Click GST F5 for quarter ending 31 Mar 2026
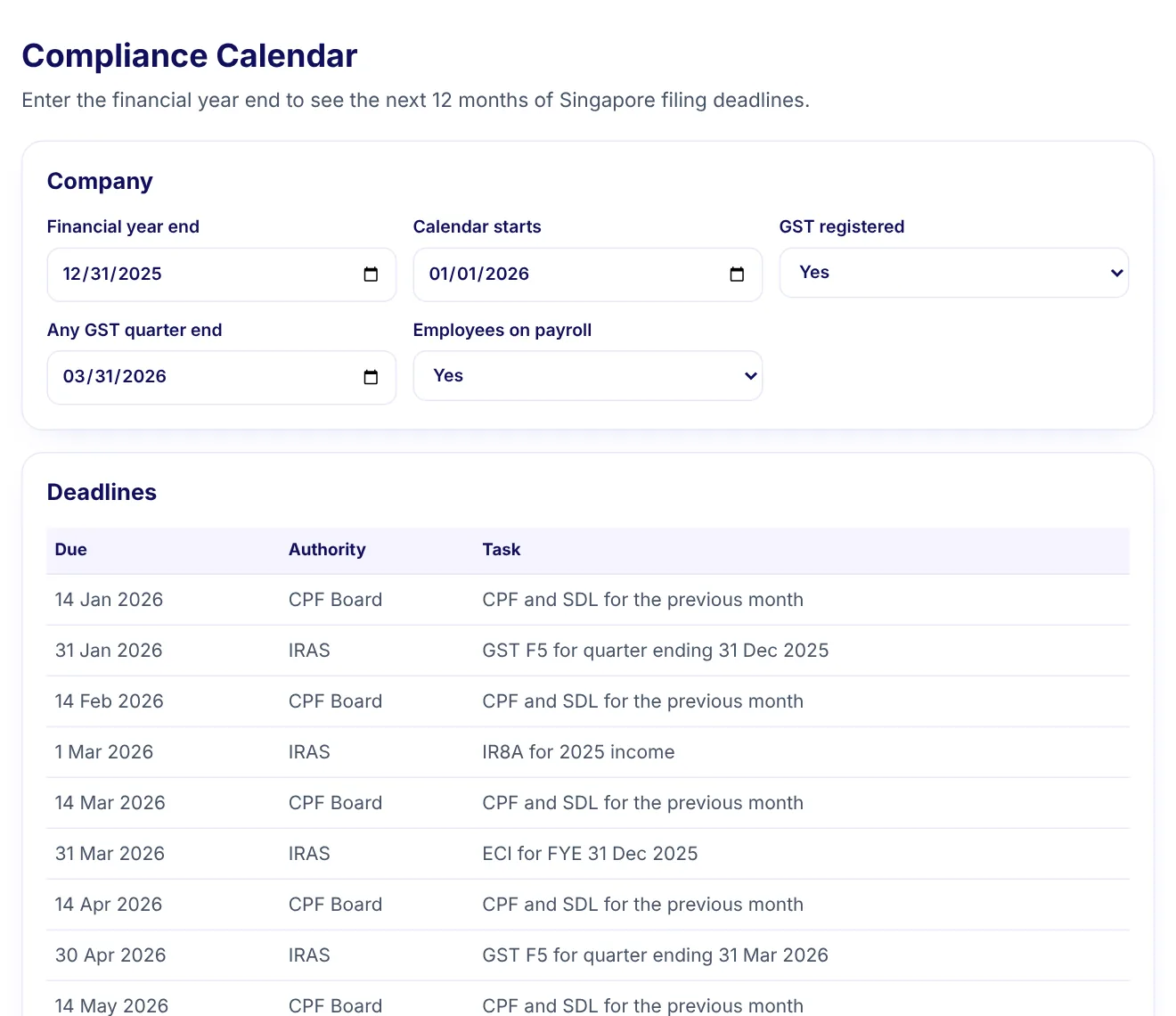 (655, 955)
